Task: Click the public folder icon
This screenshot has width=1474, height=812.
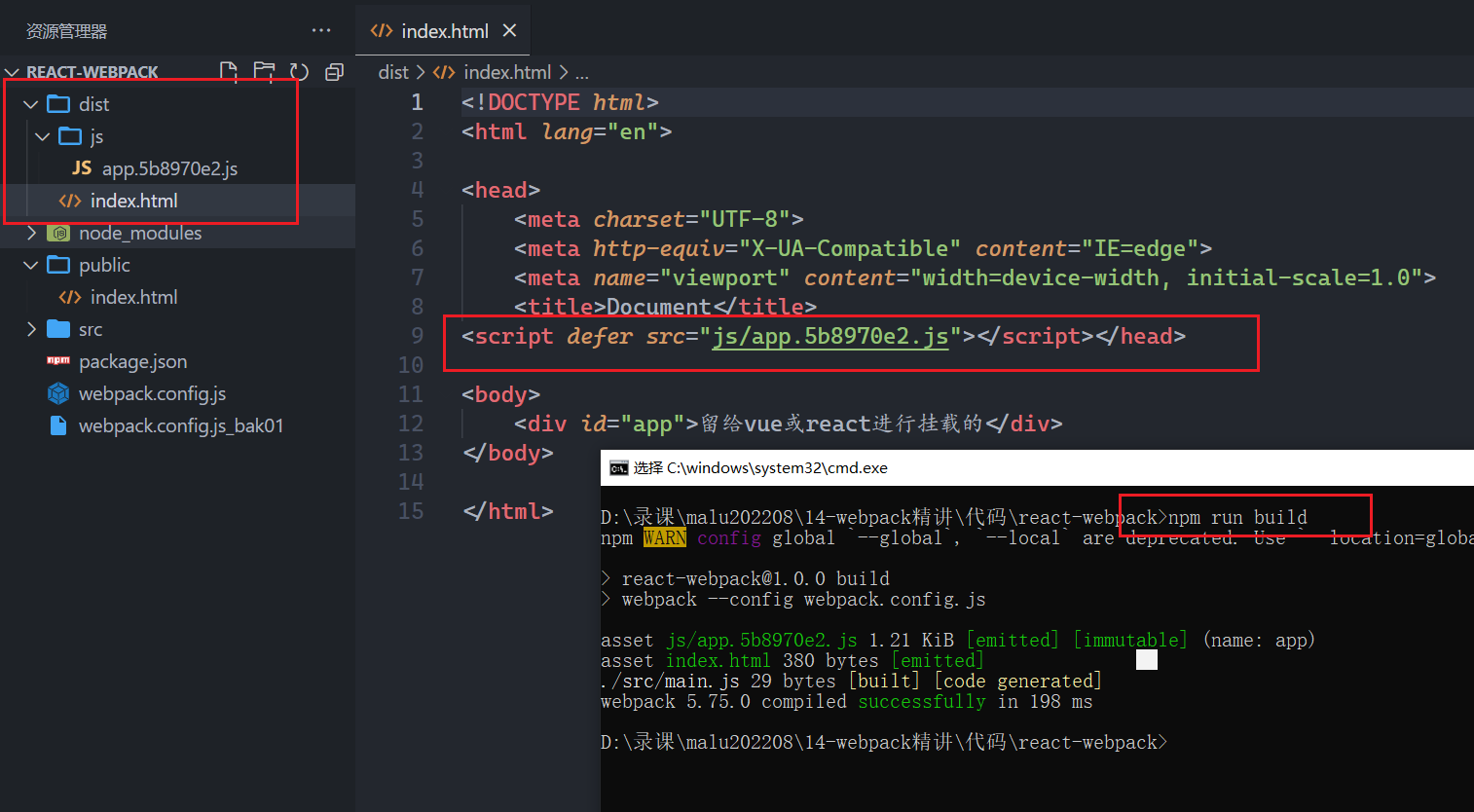Action: [x=58, y=265]
